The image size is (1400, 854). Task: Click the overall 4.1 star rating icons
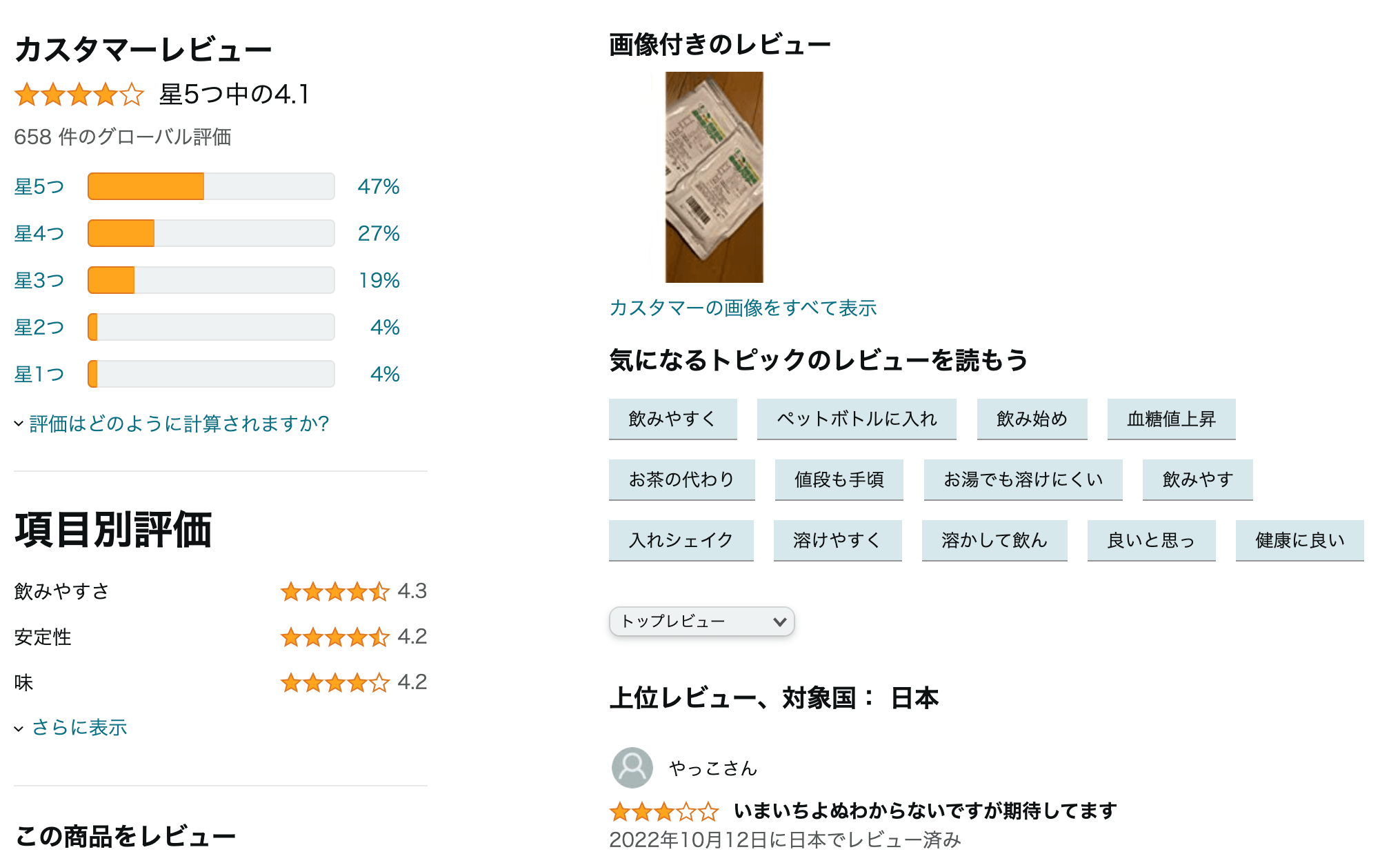pyautogui.click(x=79, y=95)
